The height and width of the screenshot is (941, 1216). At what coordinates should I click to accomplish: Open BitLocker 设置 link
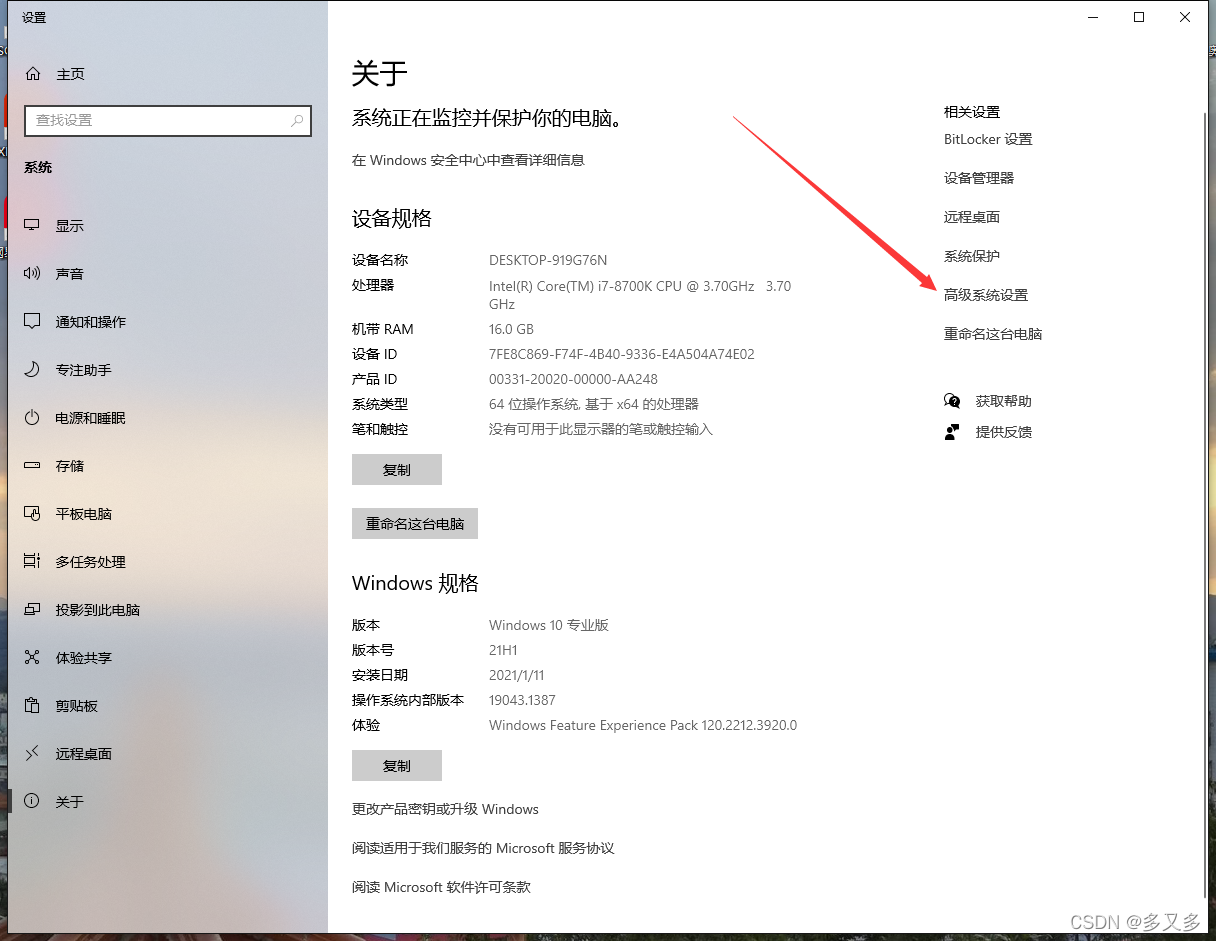point(988,139)
